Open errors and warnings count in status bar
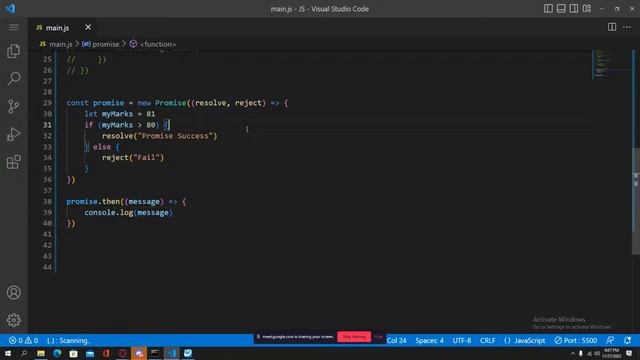Image resolution: width=640 pixels, height=360 pixels. click(x=24, y=340)
